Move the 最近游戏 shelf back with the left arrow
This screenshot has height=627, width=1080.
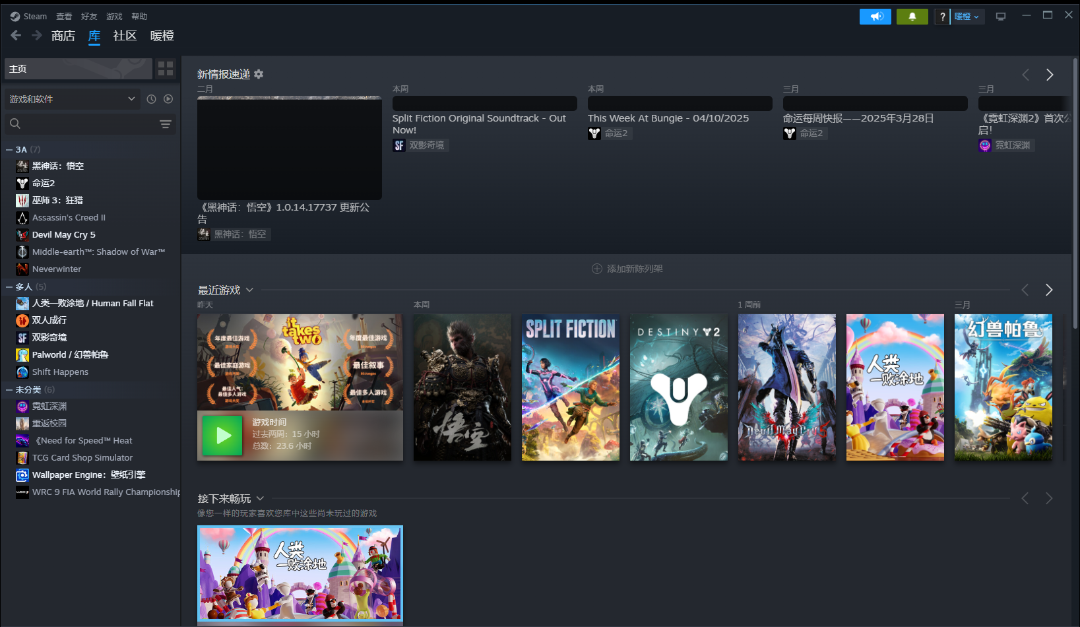pos(1026,290)
